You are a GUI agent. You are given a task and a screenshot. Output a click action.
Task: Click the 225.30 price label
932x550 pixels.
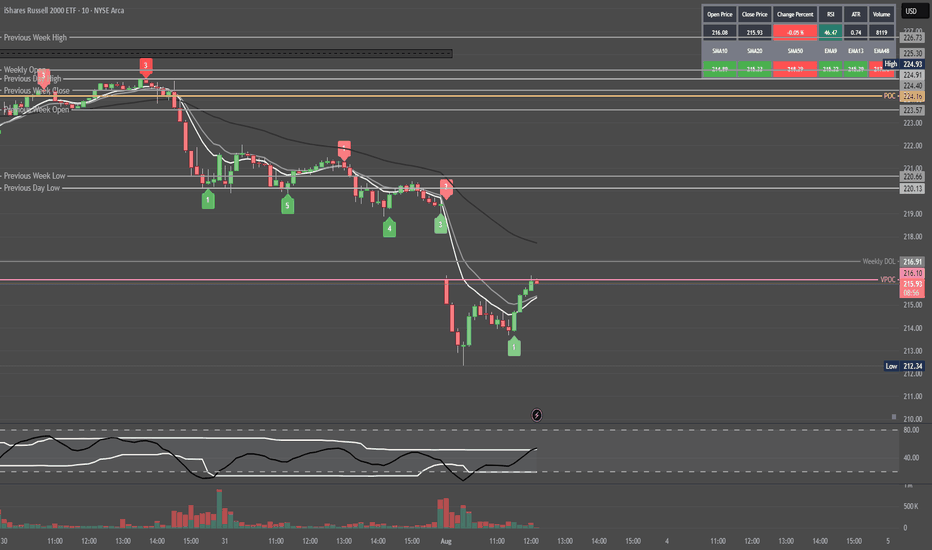coord(912,54)
